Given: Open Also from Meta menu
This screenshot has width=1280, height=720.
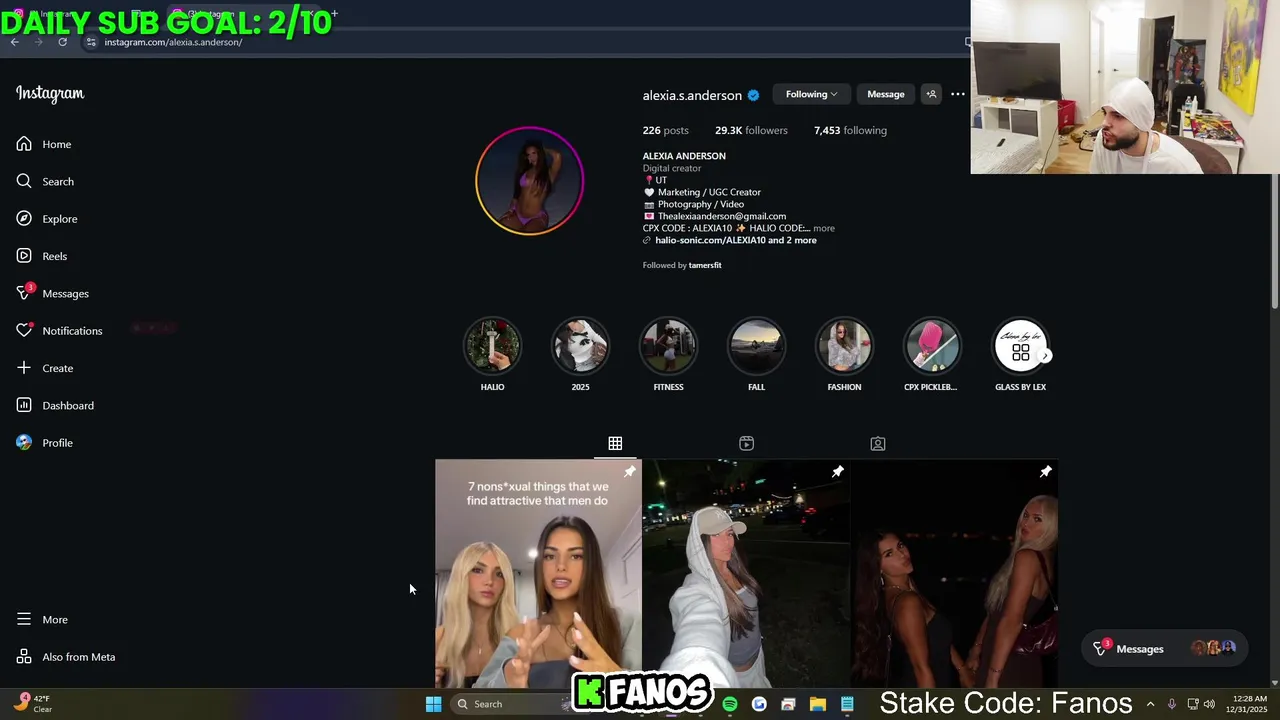Looking at the screenshot, I should 66,657.
